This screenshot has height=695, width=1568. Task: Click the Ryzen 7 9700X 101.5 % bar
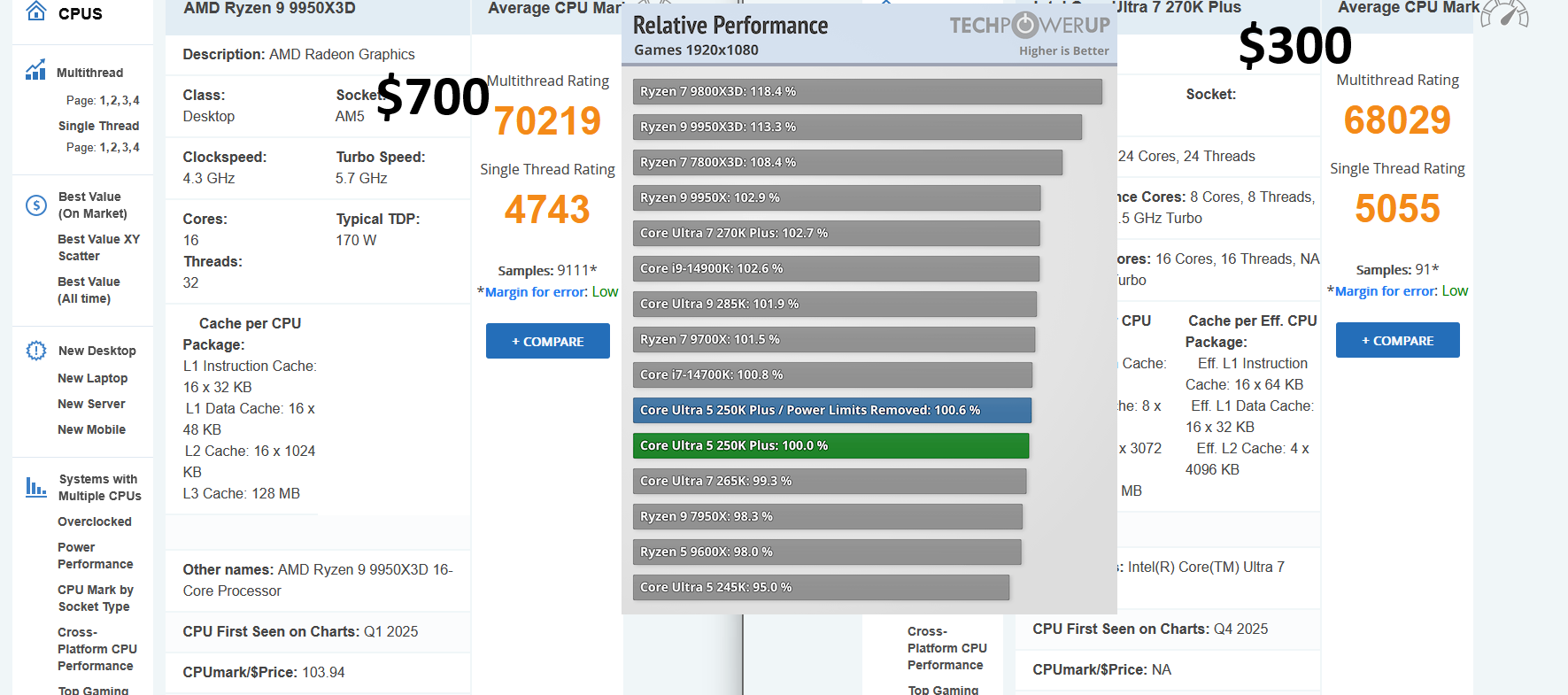834,339
